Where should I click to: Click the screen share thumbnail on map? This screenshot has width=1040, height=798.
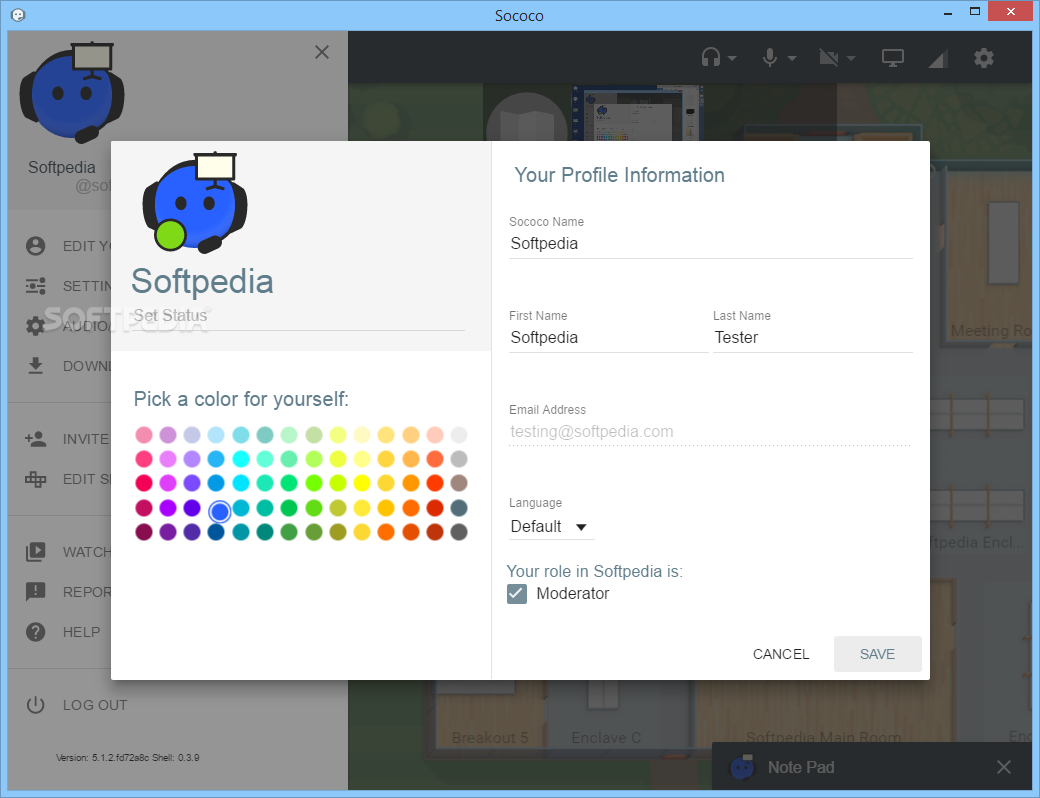(x=637, y=113)
